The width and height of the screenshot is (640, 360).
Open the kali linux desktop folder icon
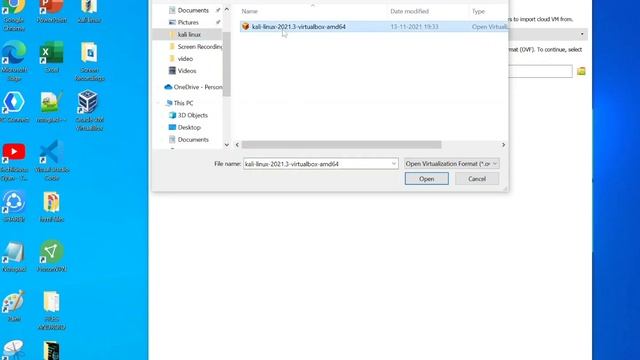89,11
